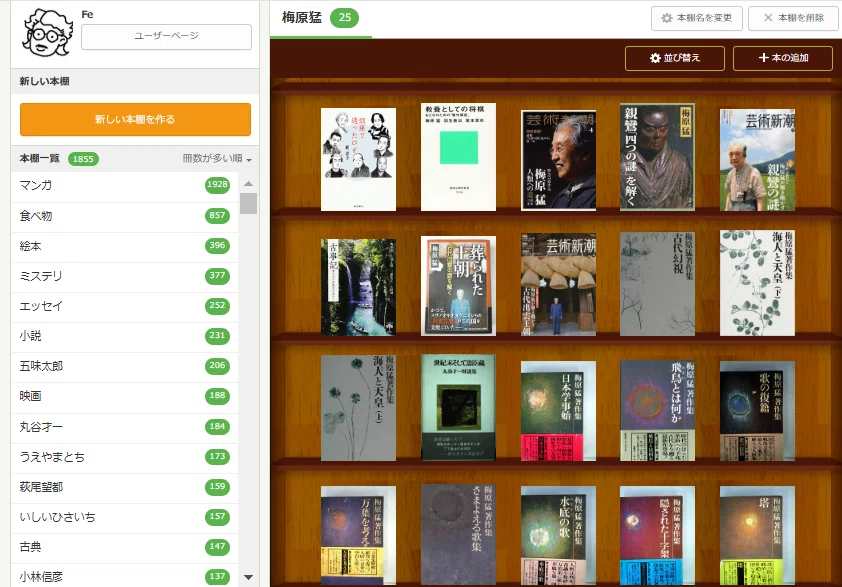Open 芸術新潮 cover with smiling man
Viewport: 842px width, 587px height.
[558, 161]
